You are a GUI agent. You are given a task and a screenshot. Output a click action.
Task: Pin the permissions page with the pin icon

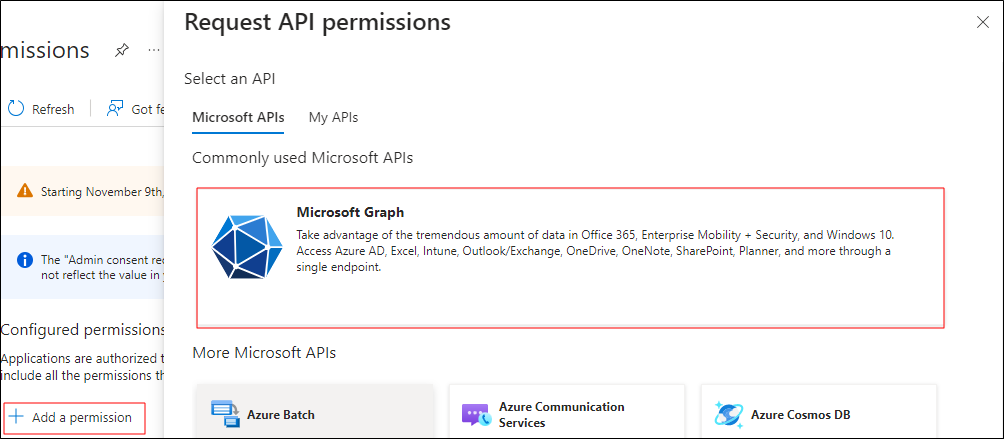pyautogui.click(x=122, y=50)
